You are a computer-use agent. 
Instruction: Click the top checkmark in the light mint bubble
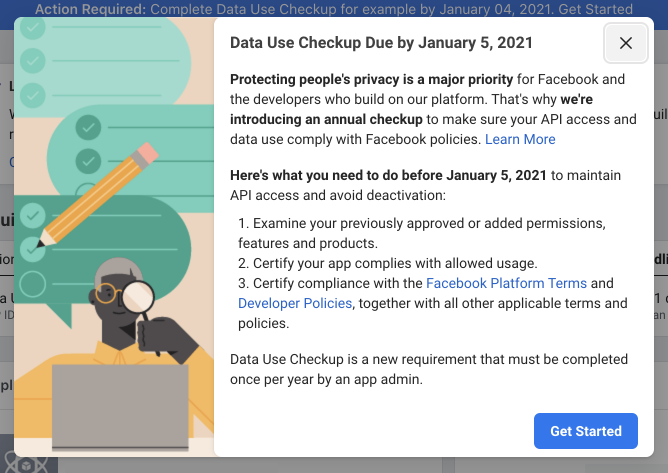pyautogui.click(x=33, y=28)
